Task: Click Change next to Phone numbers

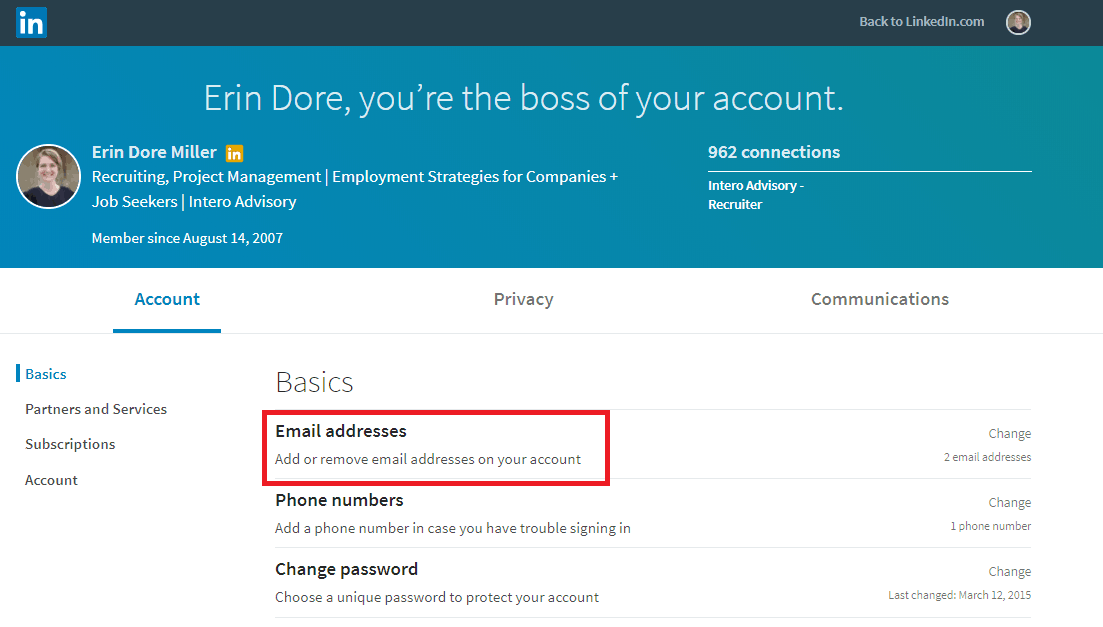Action: point(1009,502)
